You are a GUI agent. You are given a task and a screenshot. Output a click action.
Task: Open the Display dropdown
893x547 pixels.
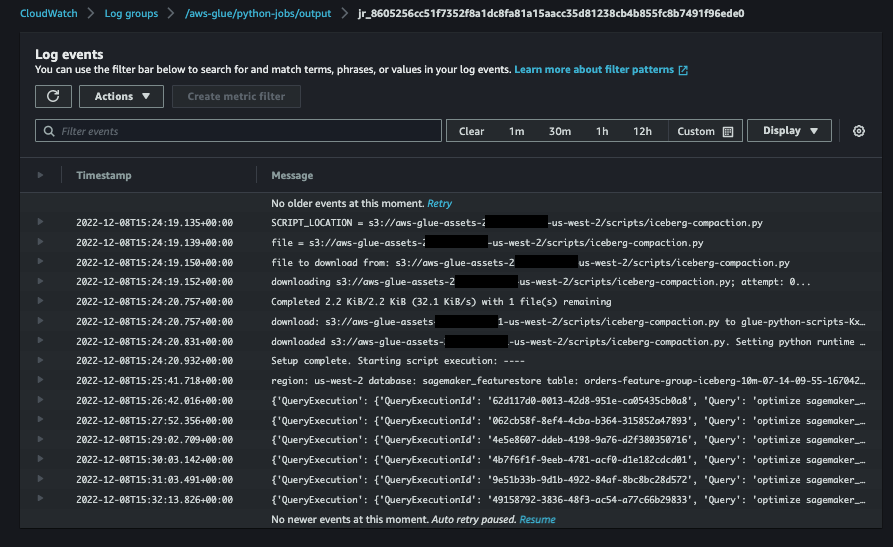point(789,131)
